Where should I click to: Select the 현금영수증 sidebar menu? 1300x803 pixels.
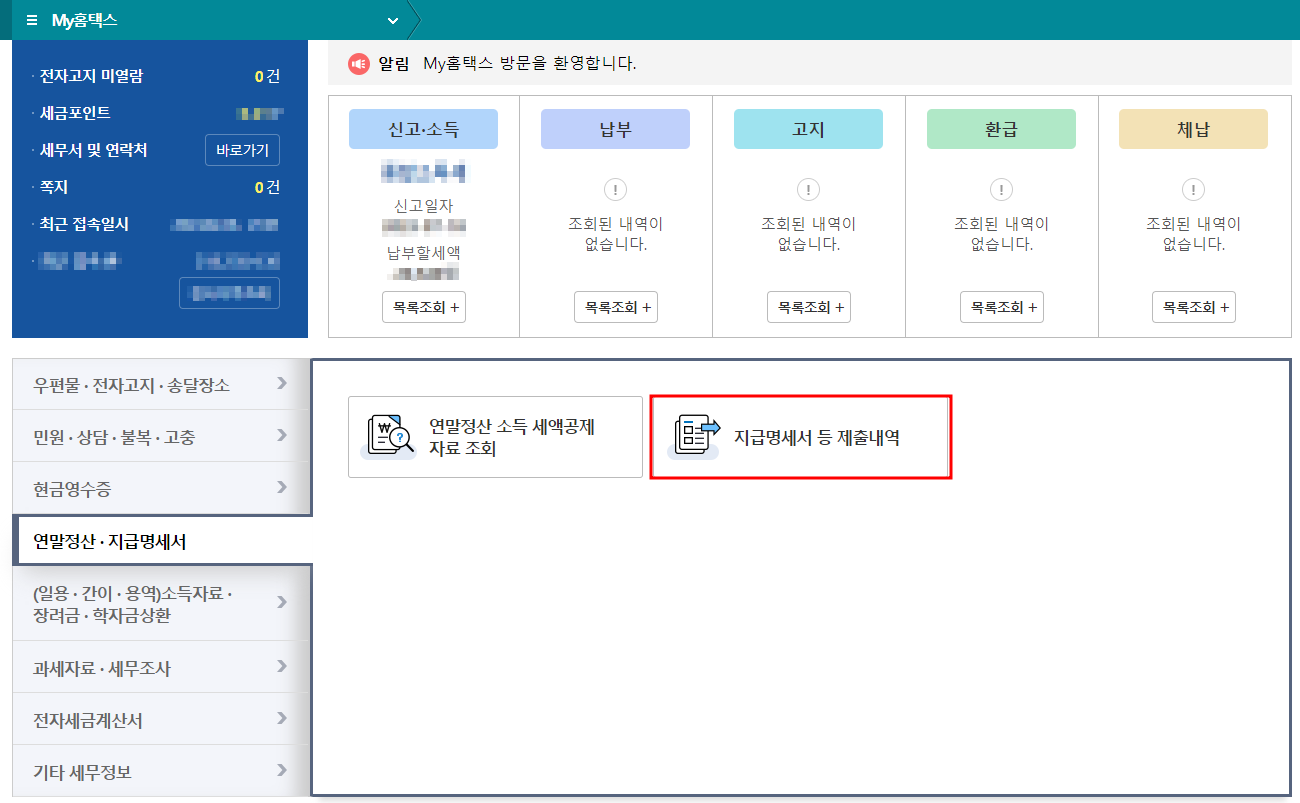[x=160, y=487]
